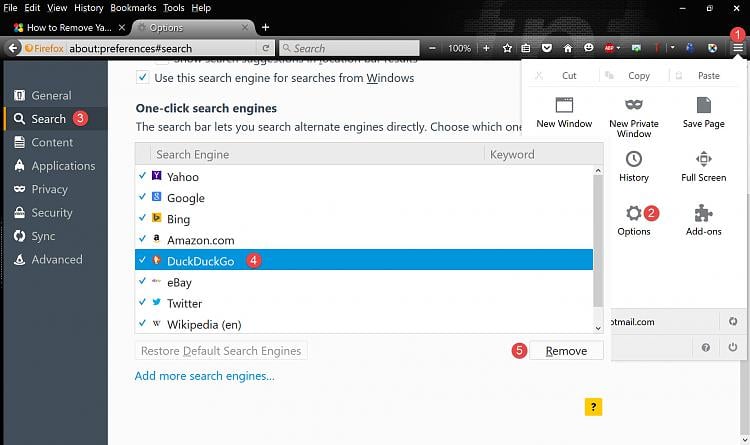Viewport: 750px width, 445px height.
Task: Click the green screenshot extension icon
Action: click(x=636, y=48)
